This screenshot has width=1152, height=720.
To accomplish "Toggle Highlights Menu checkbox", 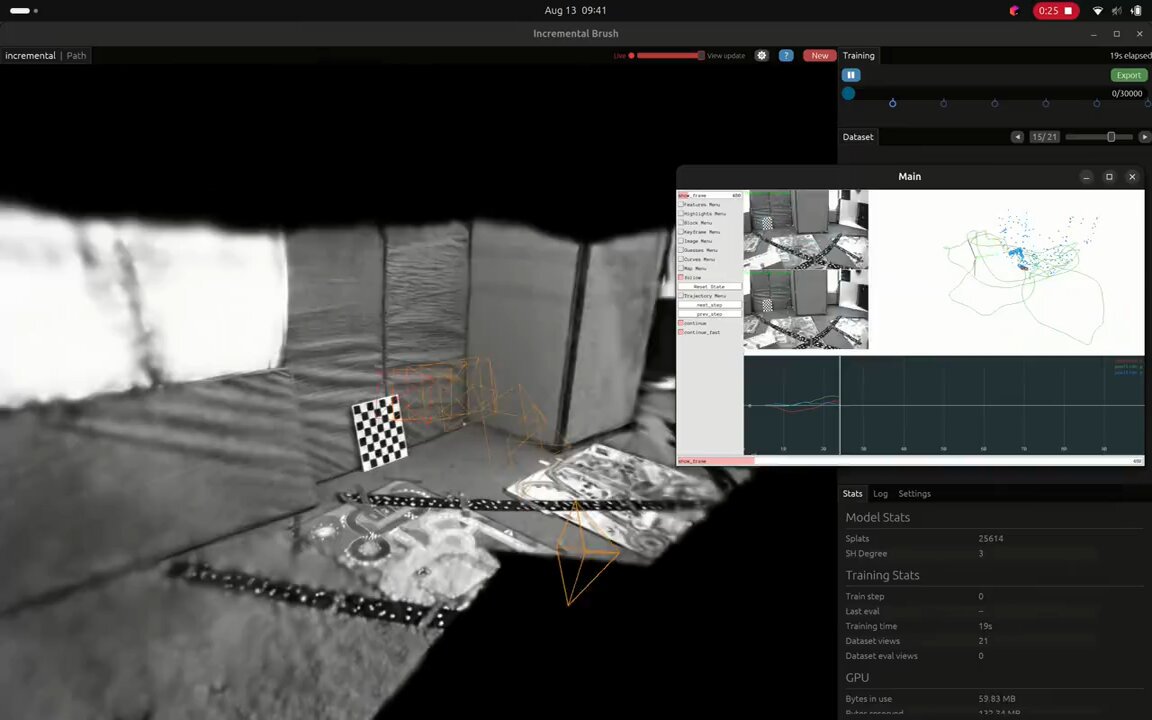I will tap(681, 214).
